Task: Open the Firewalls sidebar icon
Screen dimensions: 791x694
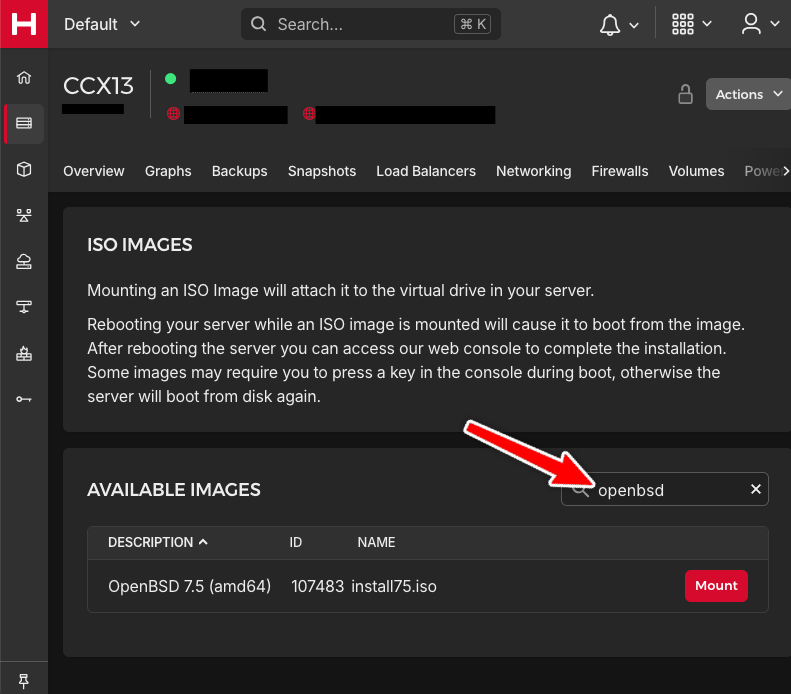Action: 24,354
